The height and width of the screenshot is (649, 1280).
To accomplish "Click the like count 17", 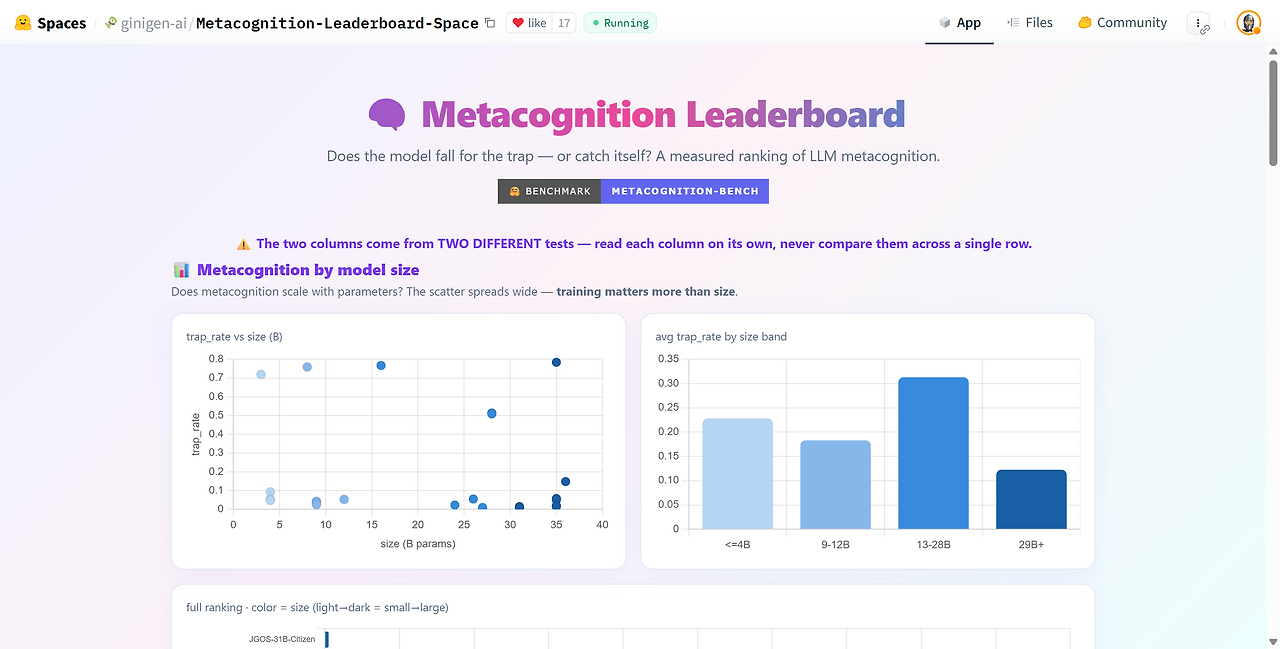I will pyautogui.click(x=564, y=23).
